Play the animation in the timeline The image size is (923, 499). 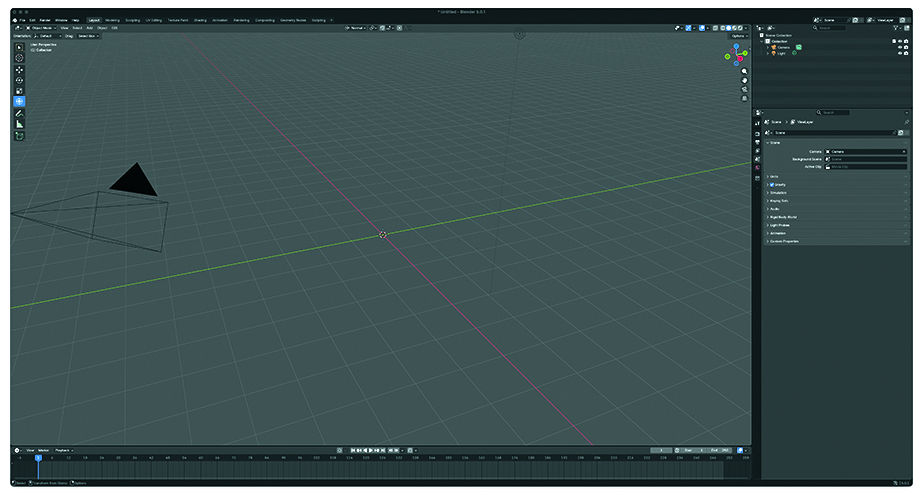[372, 450]
